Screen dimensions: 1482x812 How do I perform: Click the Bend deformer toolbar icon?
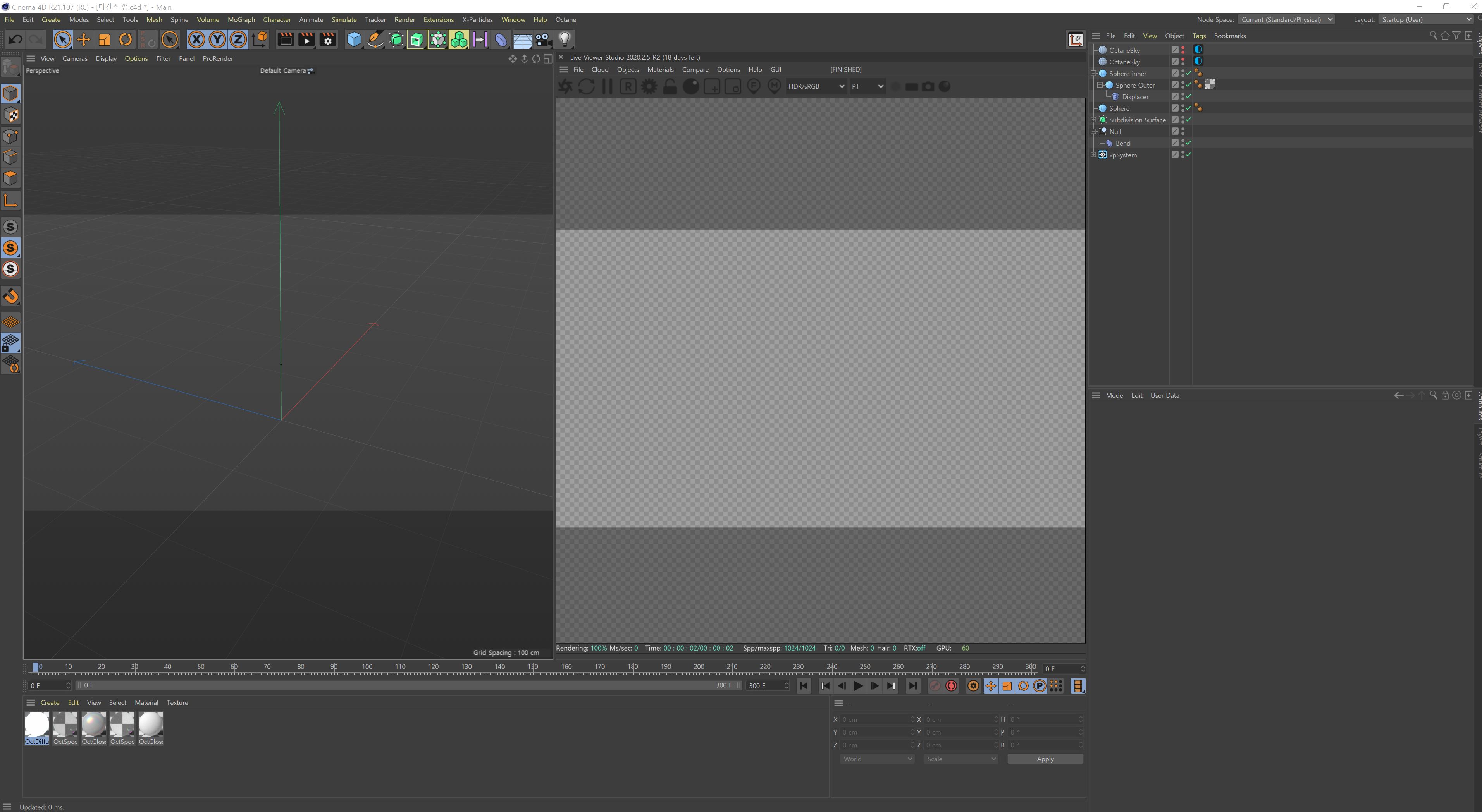501,39
